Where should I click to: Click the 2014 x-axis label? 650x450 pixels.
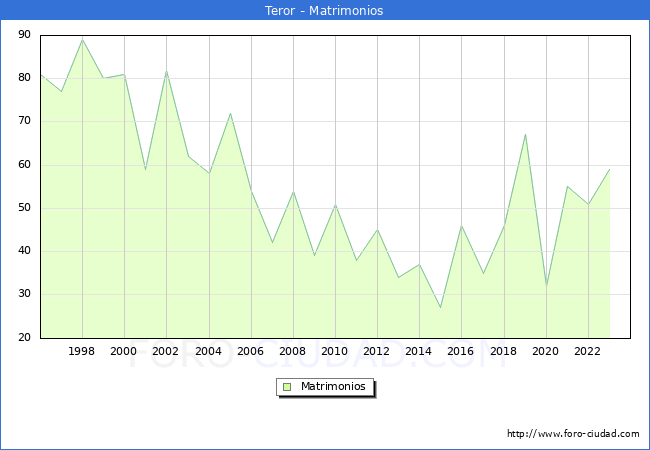[419, 351]
